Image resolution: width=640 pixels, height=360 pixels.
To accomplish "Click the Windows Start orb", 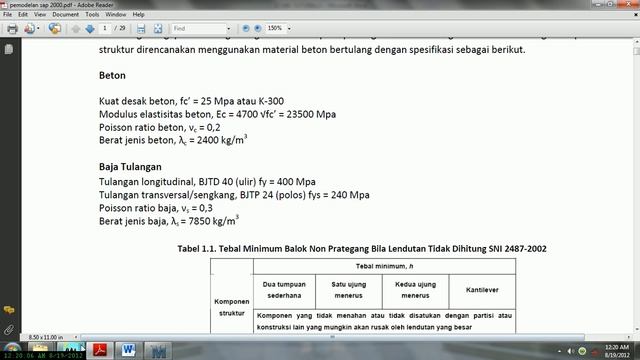I will point(11,351).
